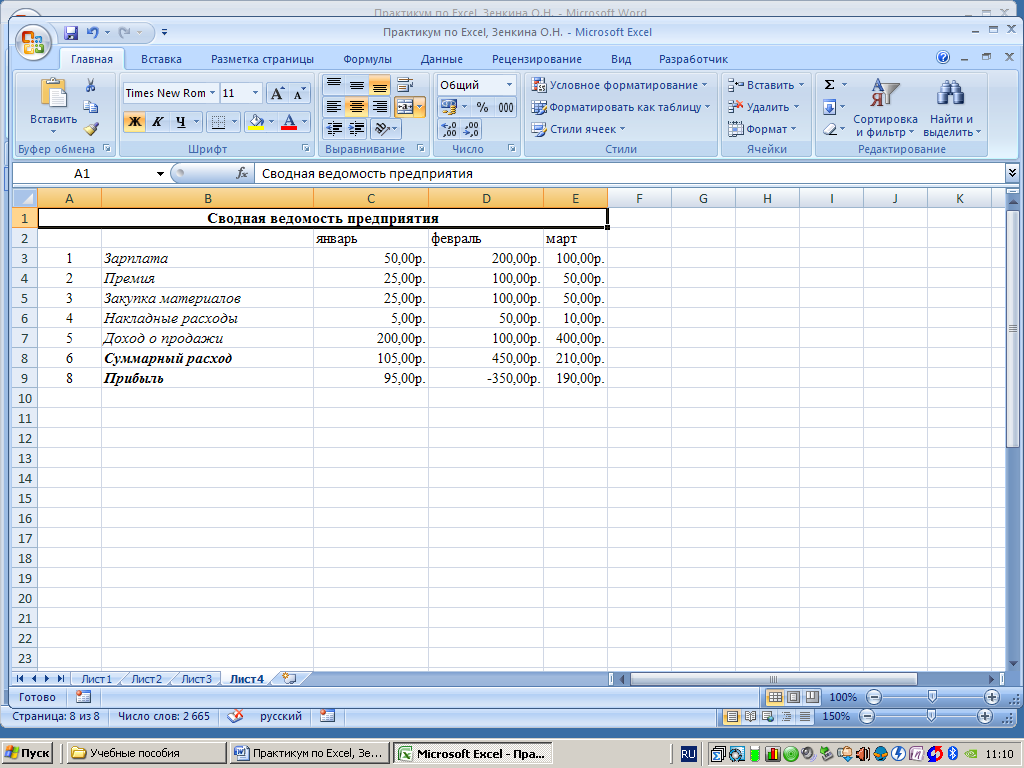Viewport: 1024px width, 768px height.
Task: Increase indent in the alignment group
Action: (357, 129)
